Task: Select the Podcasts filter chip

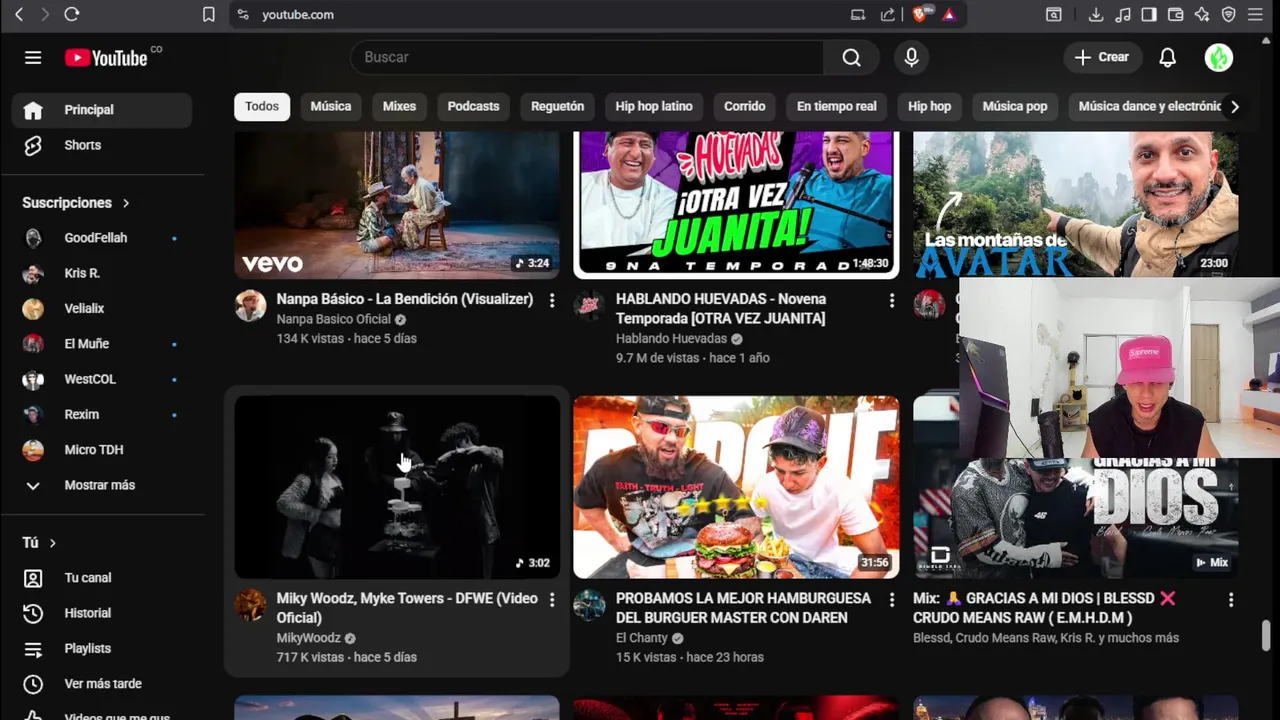Action: (x=473, y=106)
